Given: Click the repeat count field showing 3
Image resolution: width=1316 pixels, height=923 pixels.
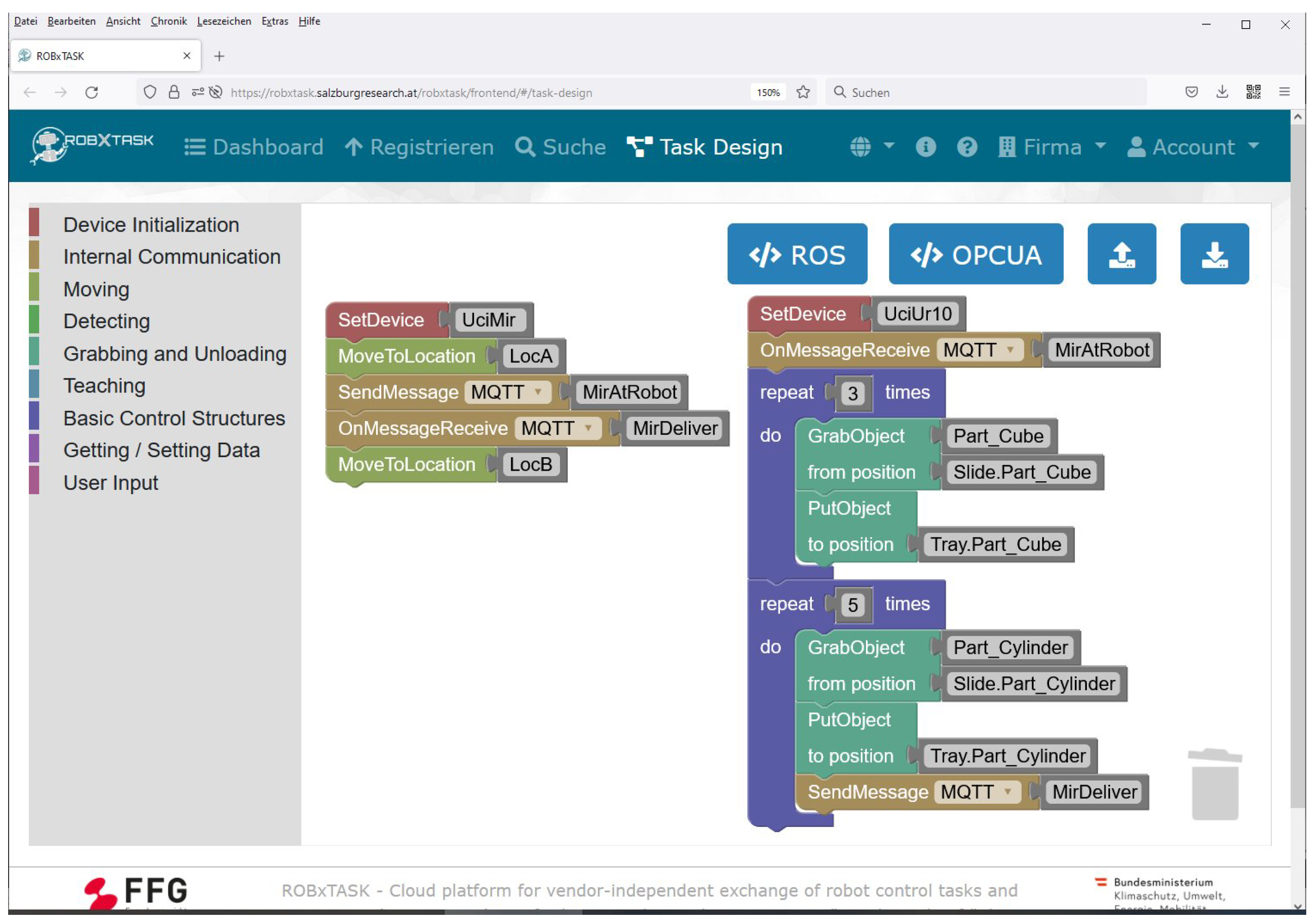Looking at the screenshot, I should click(852, 394).
